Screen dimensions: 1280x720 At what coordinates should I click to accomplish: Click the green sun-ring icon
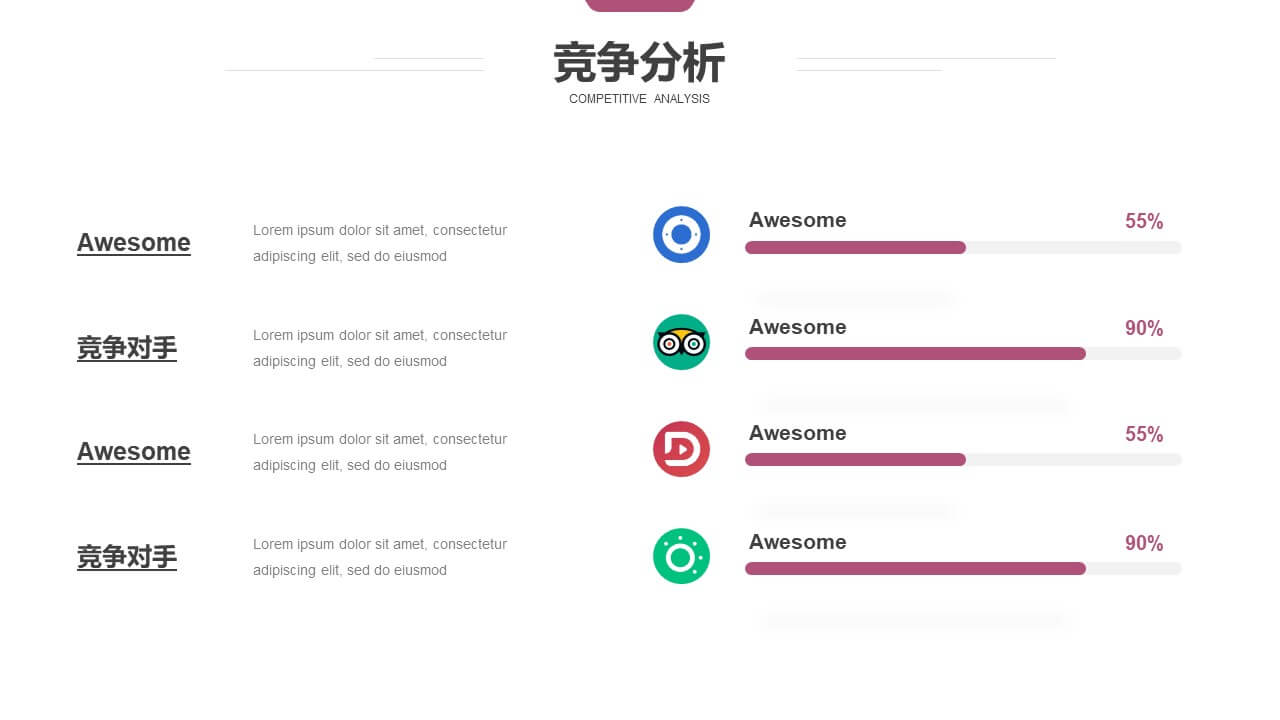click(681, 556)
